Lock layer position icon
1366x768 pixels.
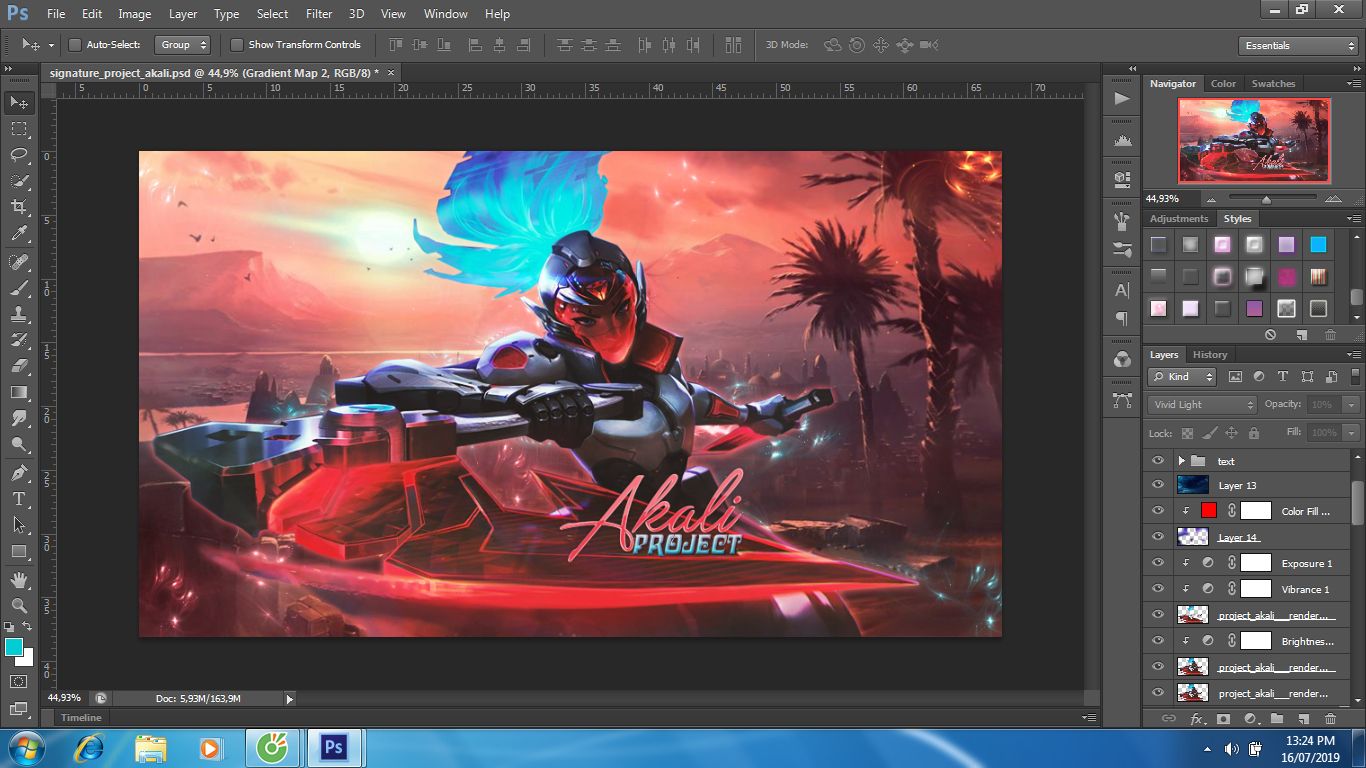[1231, 433]
